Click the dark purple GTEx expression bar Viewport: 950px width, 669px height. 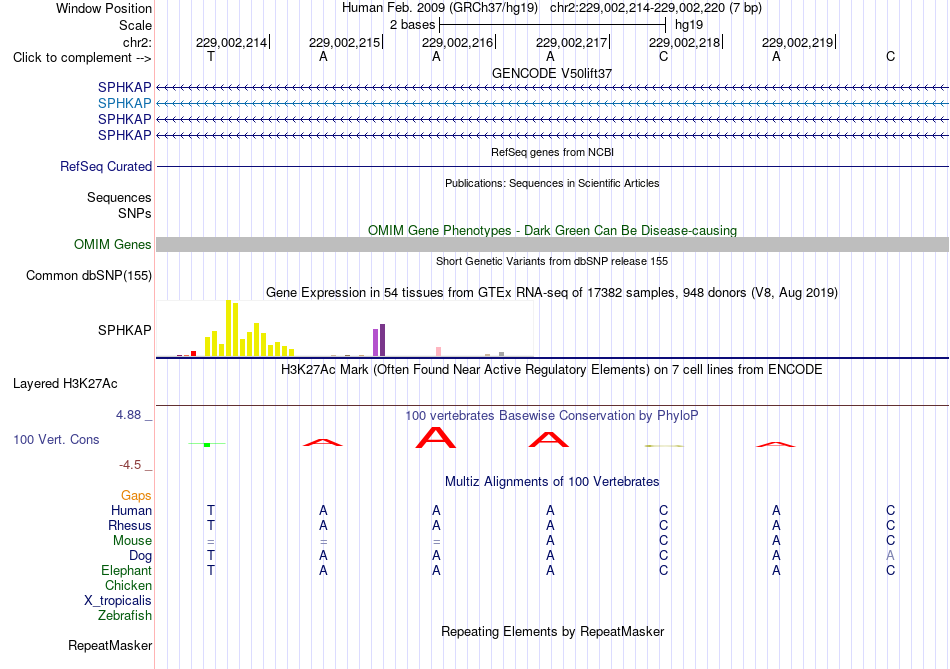(x=382, y=340)
